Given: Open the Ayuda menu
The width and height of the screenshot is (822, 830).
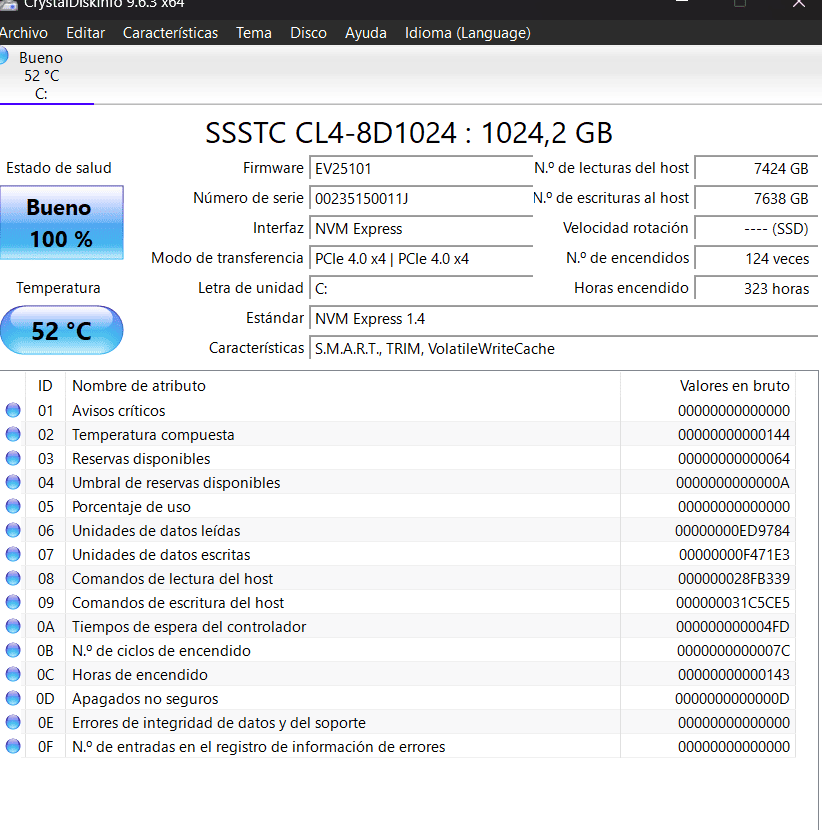Looking at the screenshot, I should [366, 33].
